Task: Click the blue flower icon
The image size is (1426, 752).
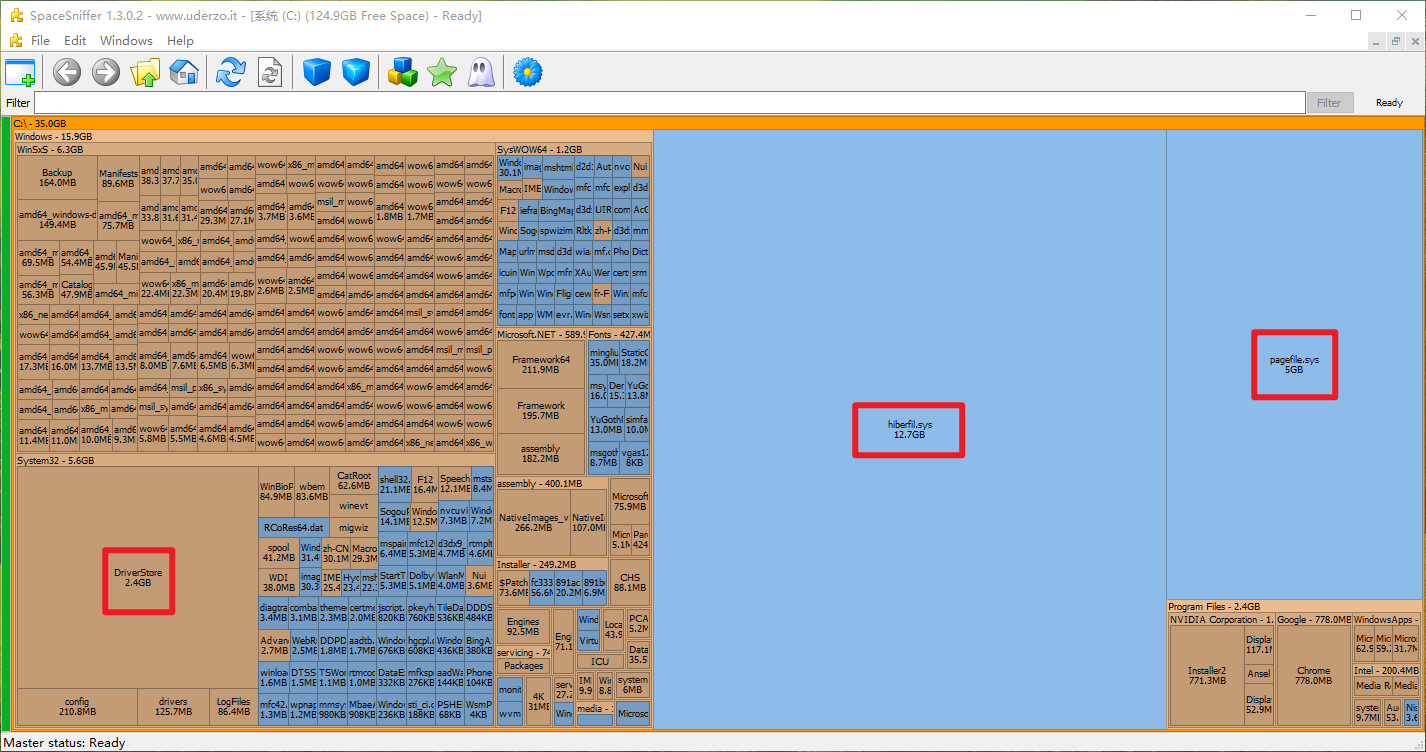Action: (528, 72)
